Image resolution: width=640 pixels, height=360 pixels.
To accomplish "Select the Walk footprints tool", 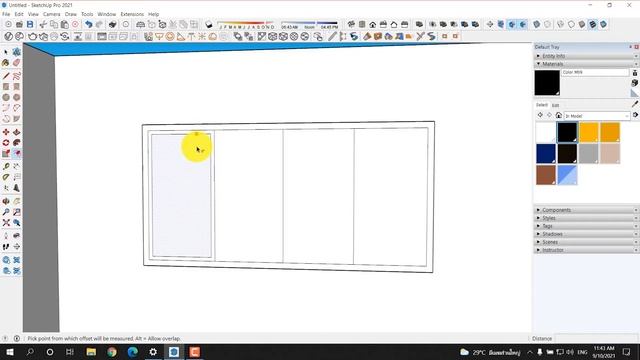I will (6, 247).
